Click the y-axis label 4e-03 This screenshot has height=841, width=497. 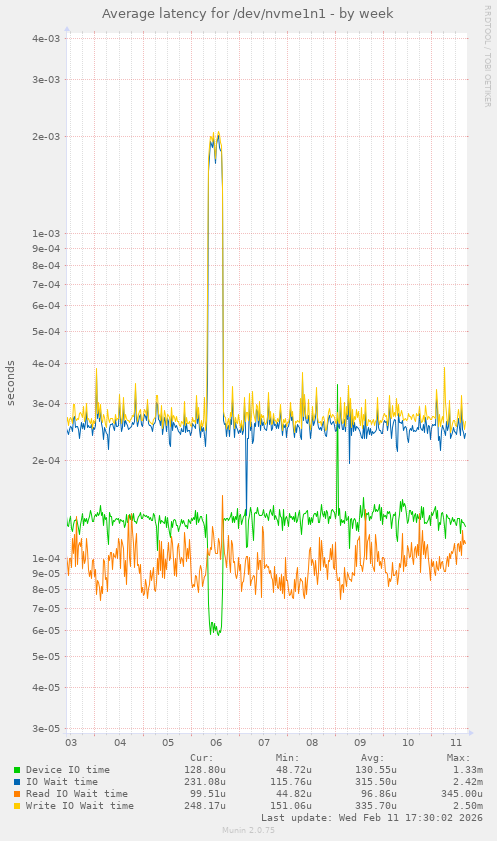[x=46, y=39]
